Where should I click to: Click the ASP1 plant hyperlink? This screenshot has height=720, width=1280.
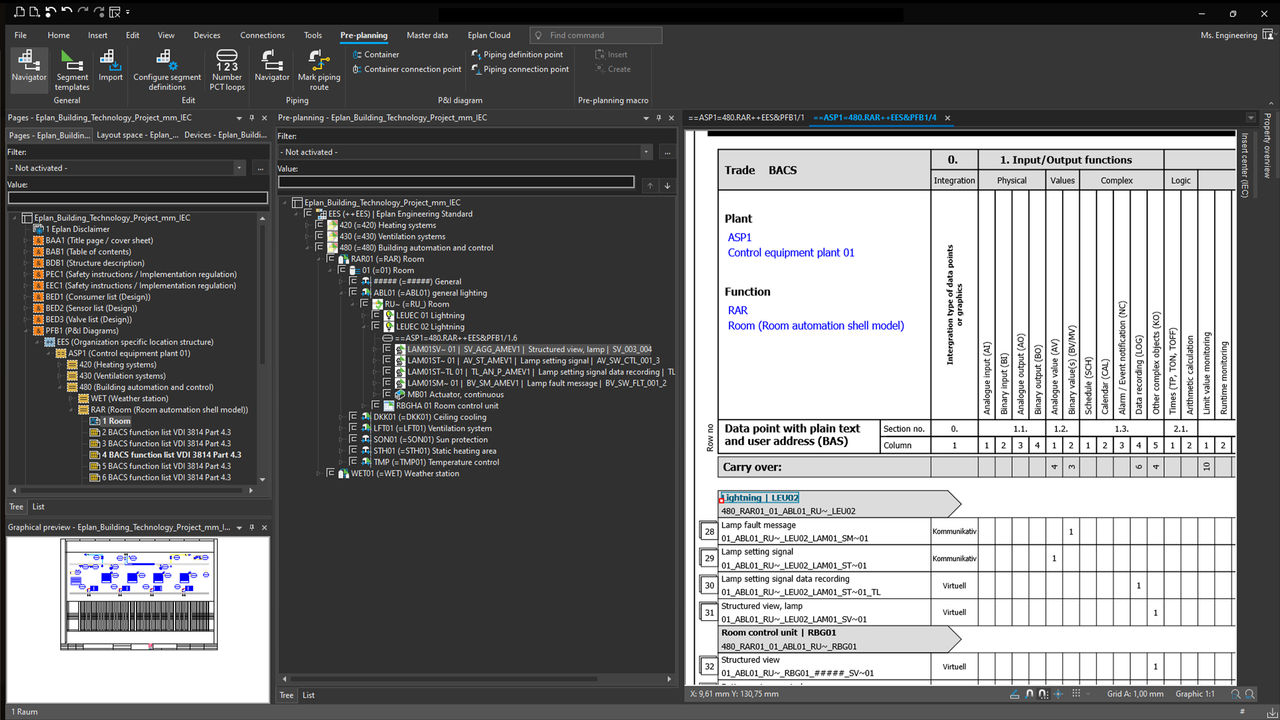pos(740,237)
